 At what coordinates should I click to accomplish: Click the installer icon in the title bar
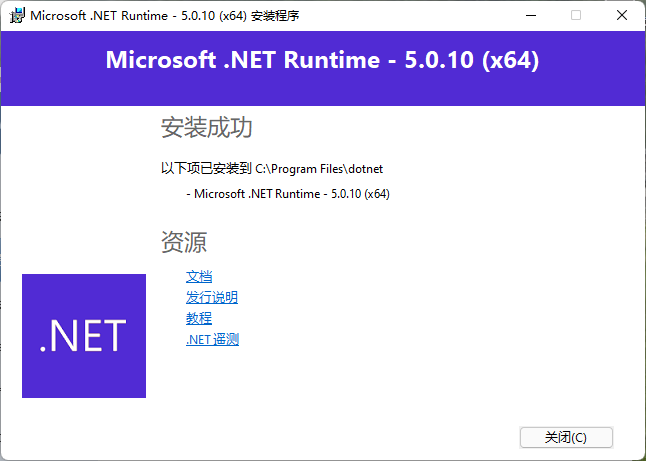[16, 16]
